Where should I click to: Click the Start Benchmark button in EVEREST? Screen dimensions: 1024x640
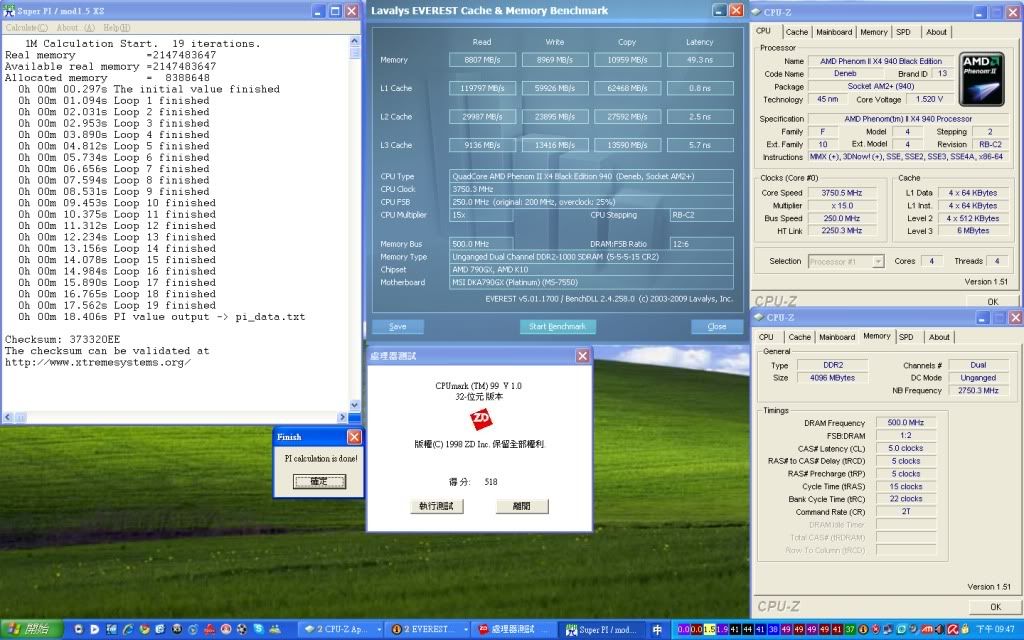(x=558, y=327)
